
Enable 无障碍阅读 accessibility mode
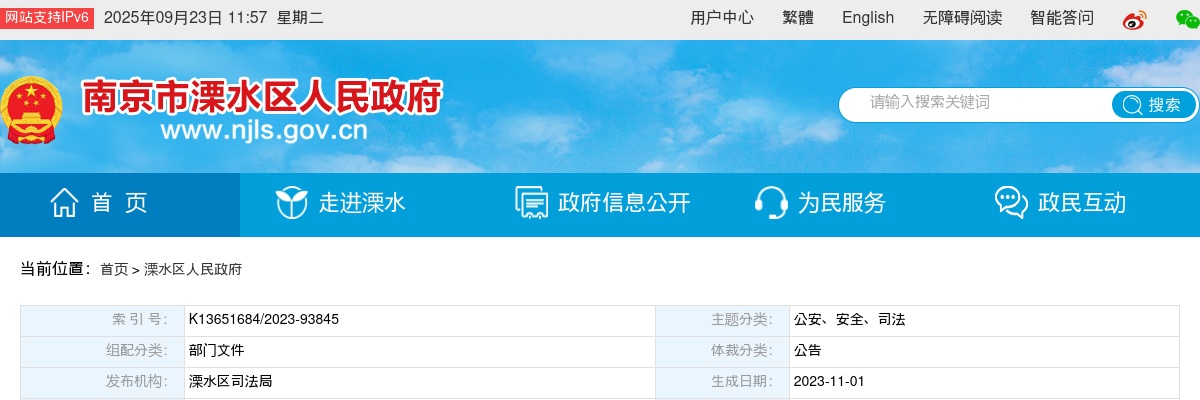(x=962, y=18)
